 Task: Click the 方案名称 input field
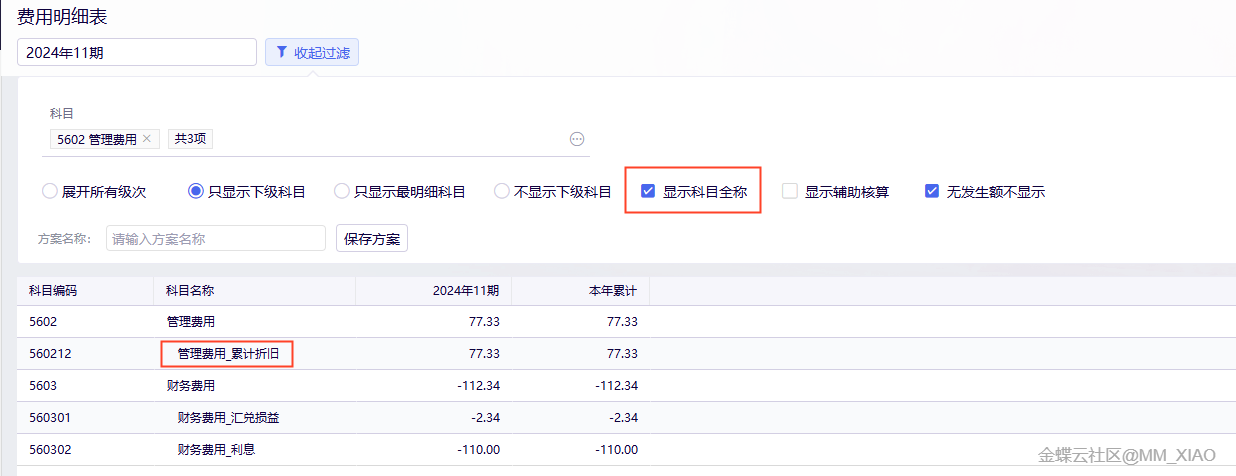click(x=216, y=239)
